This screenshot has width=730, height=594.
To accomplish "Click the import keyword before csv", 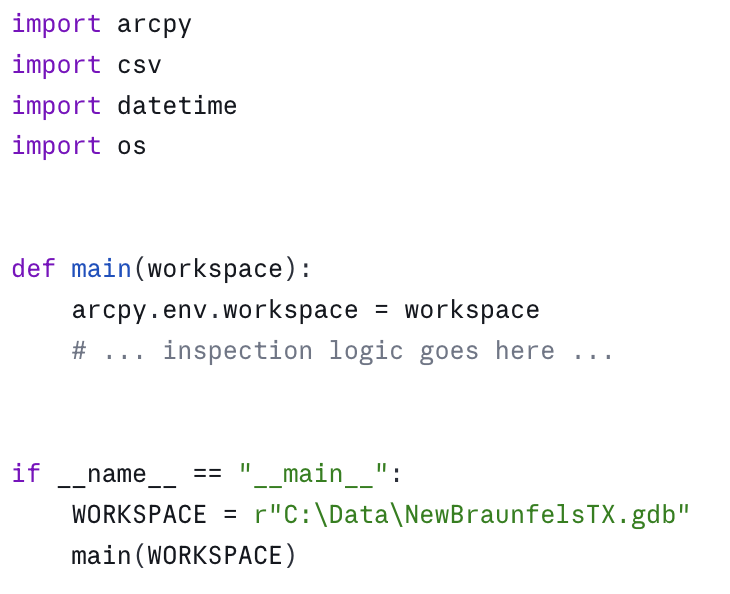I will (x=56, y=65).
